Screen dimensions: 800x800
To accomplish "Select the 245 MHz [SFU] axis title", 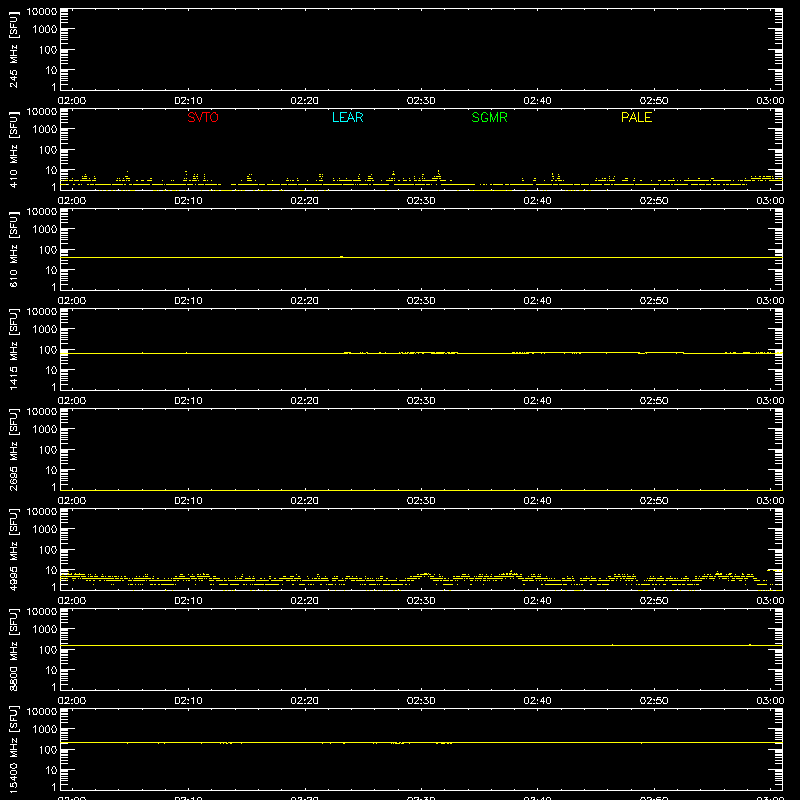I will pyautogui.click(x=13, y=49).
